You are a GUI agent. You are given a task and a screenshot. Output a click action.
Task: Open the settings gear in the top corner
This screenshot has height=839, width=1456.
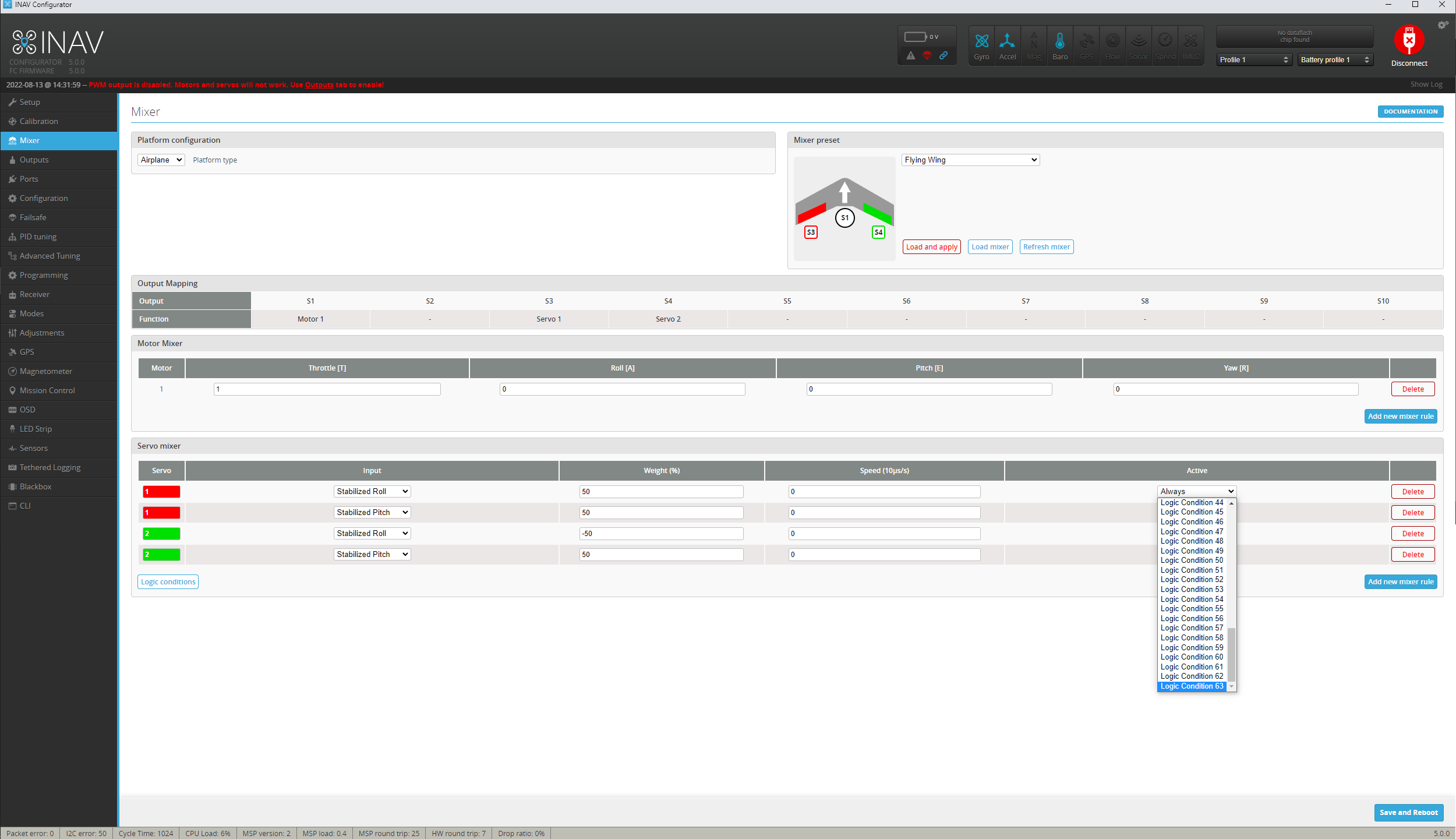(1443, 24)
